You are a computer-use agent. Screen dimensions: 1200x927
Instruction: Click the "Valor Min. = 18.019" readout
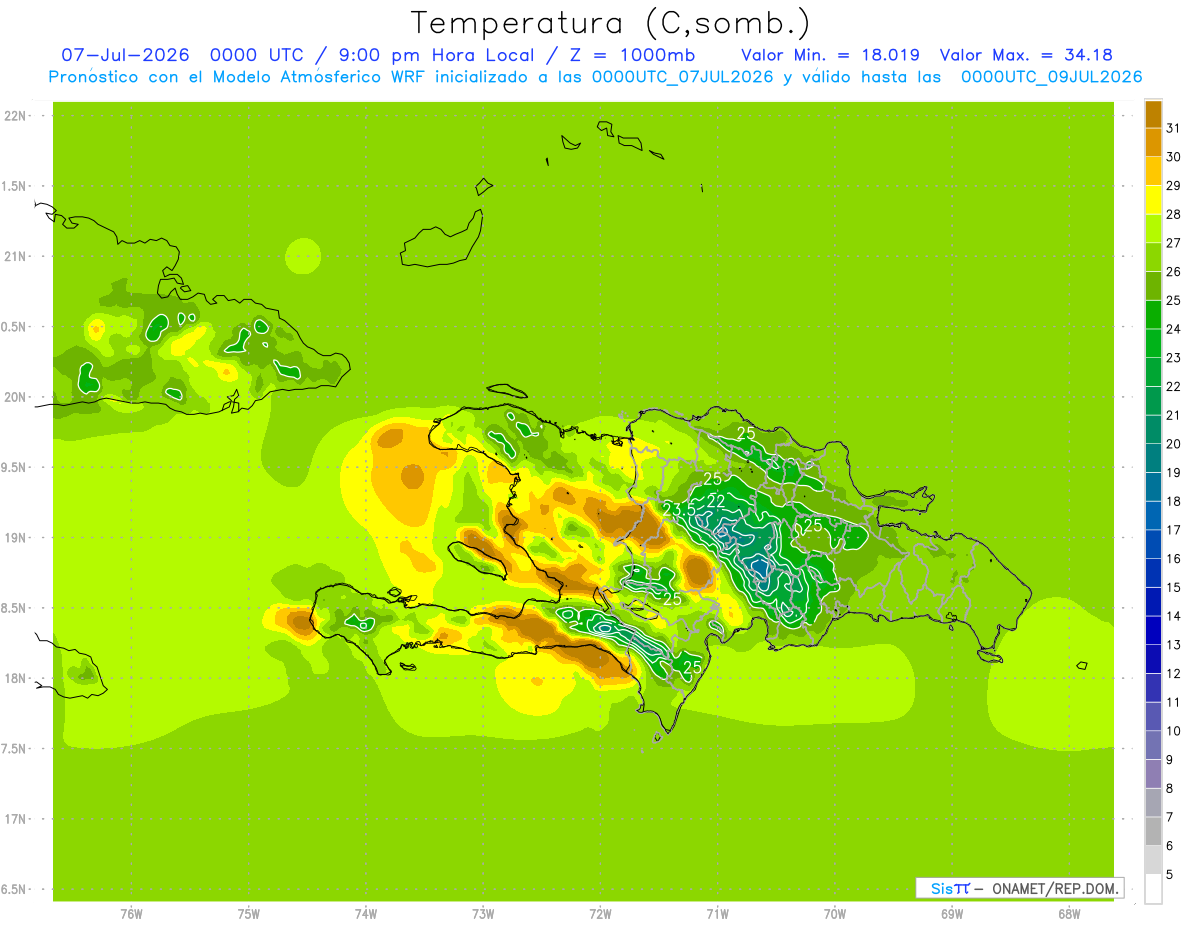(x=830, y=55)
